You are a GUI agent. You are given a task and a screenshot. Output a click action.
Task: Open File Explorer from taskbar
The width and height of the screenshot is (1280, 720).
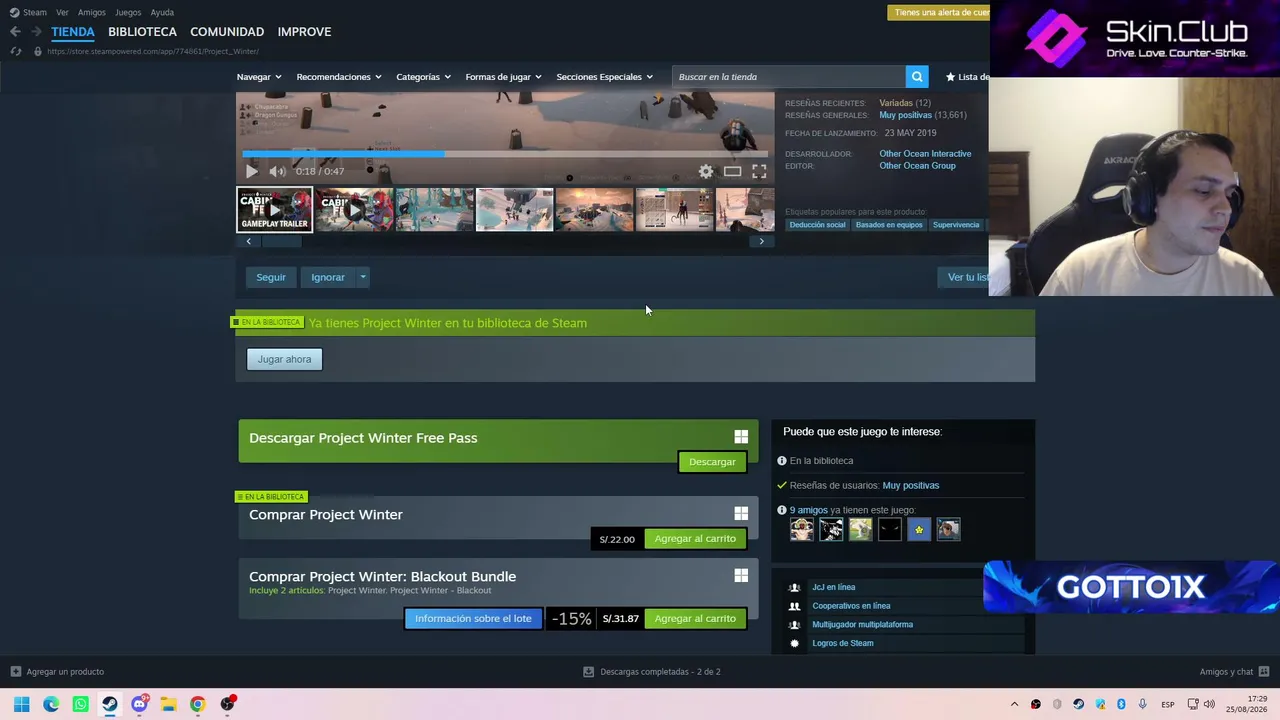[168, 704]
